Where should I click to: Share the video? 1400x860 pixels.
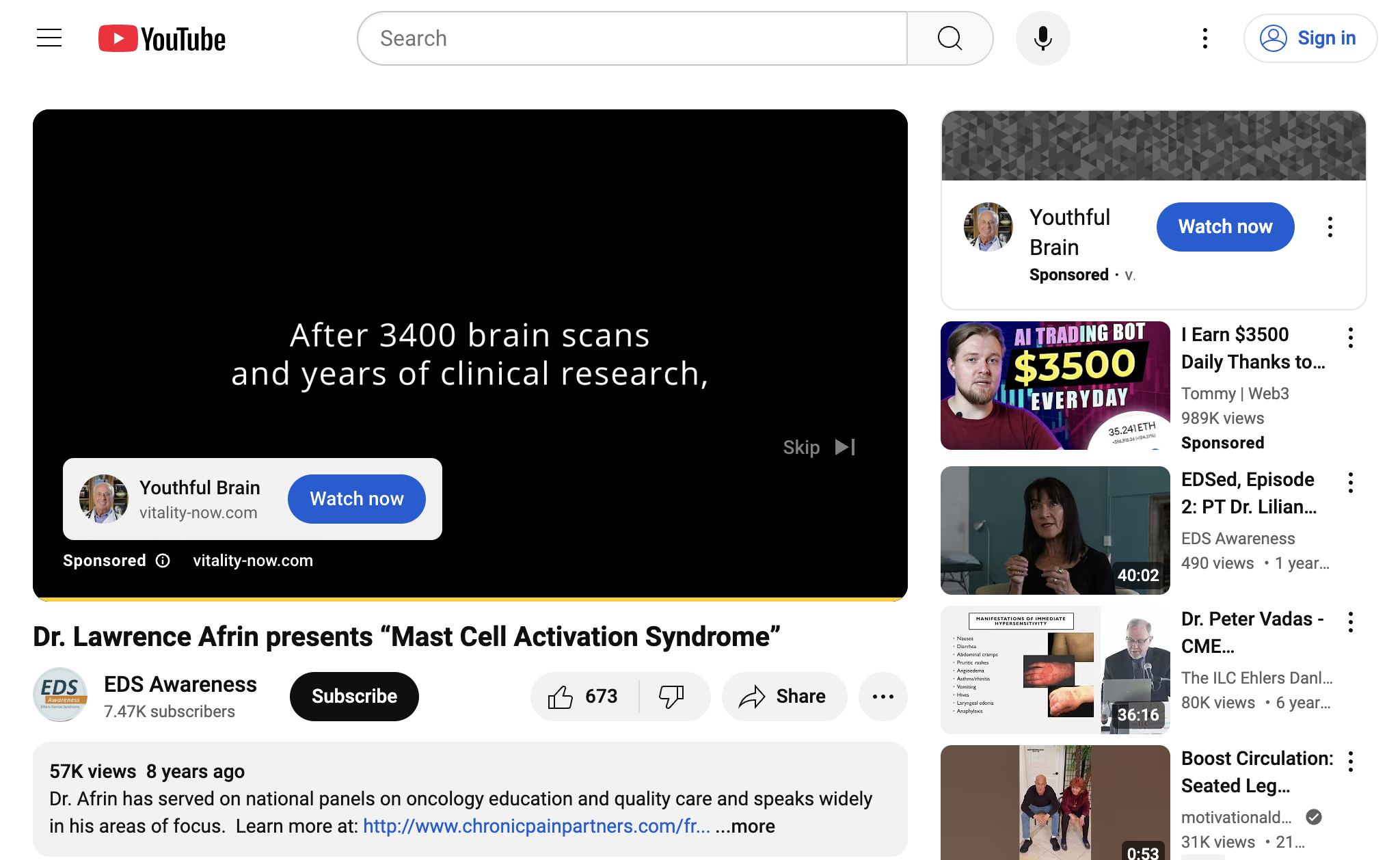tap(784, 697)
